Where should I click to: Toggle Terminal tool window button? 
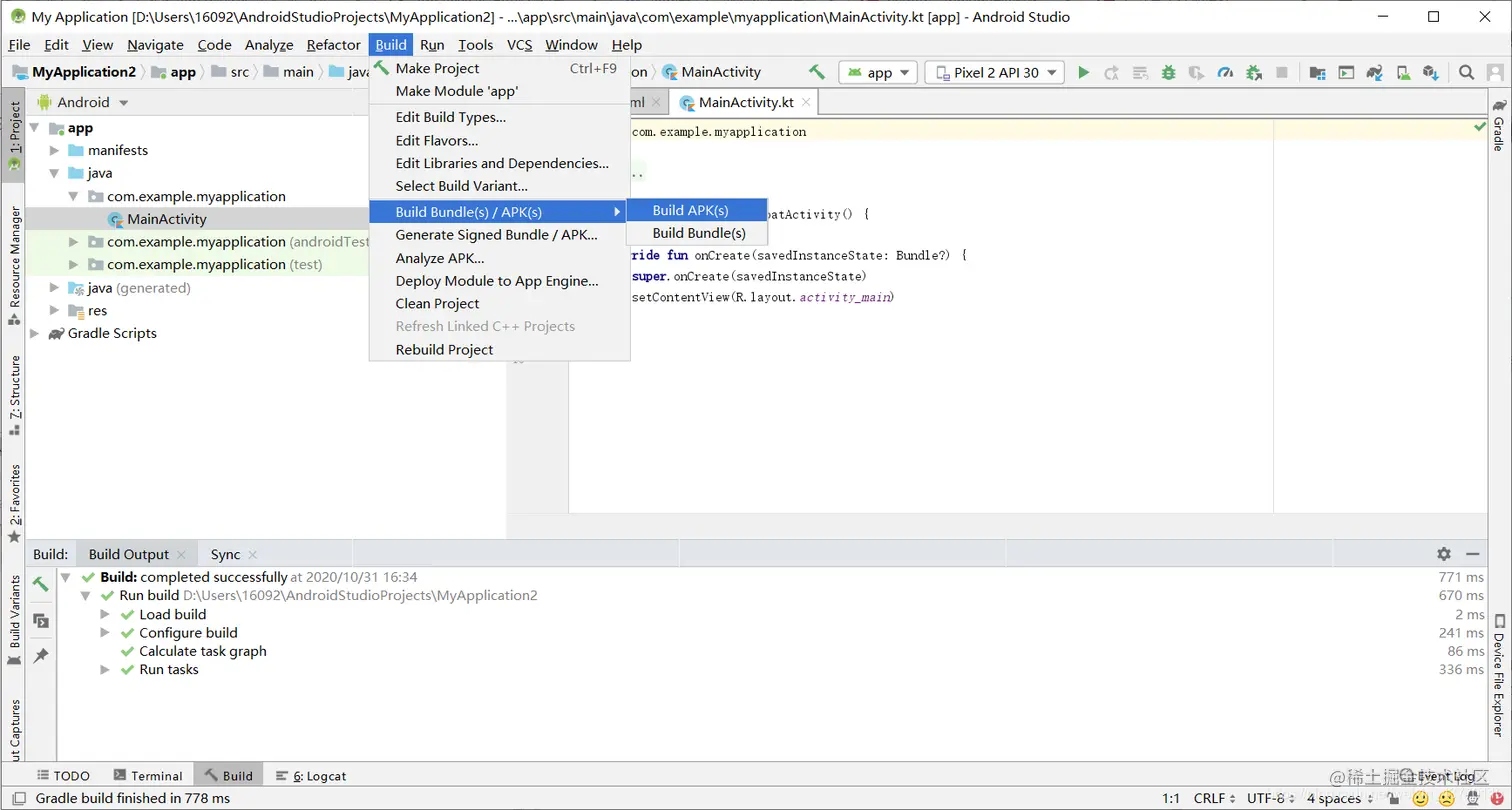click(x=148, y=775)
